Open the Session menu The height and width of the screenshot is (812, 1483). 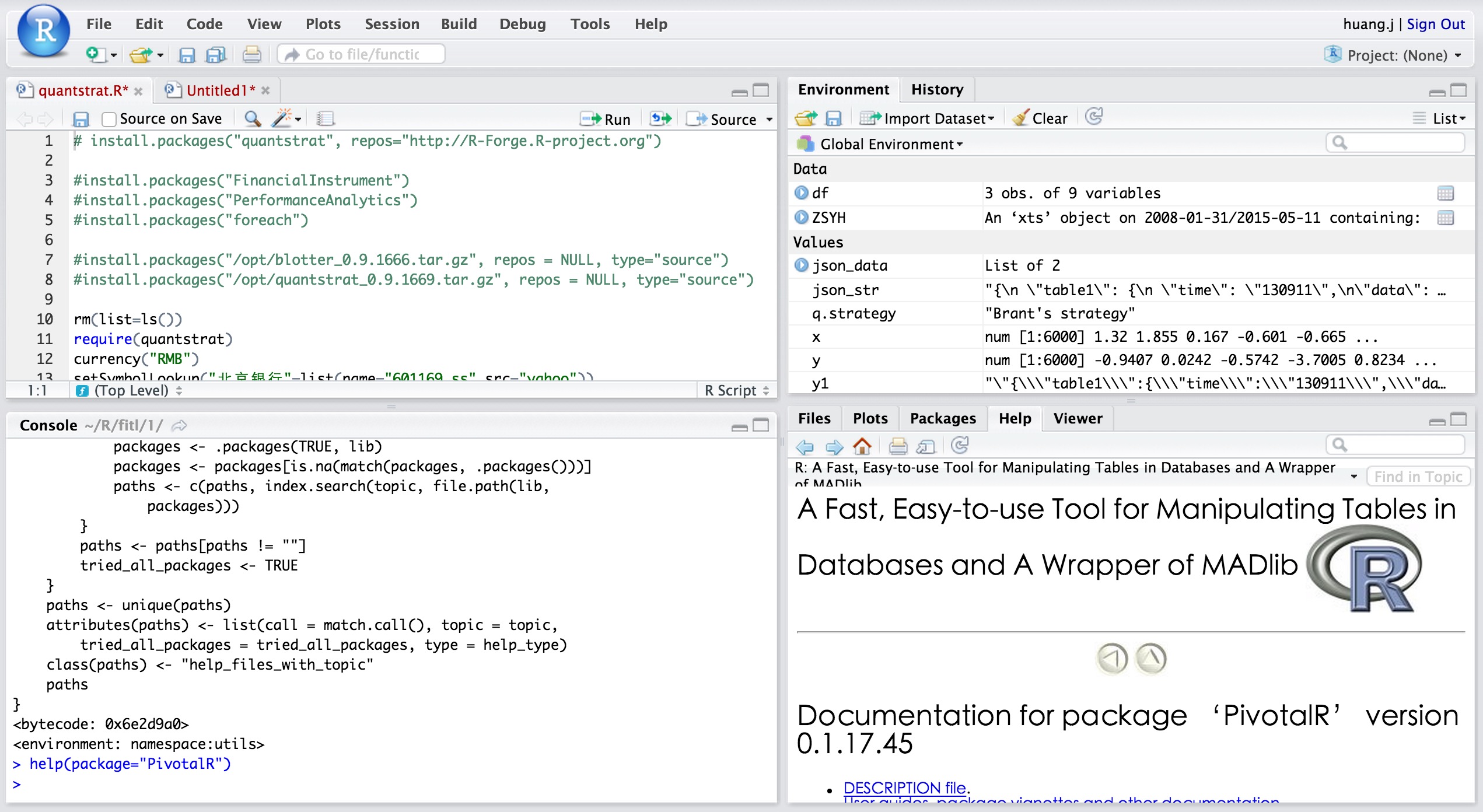point(392,24)
